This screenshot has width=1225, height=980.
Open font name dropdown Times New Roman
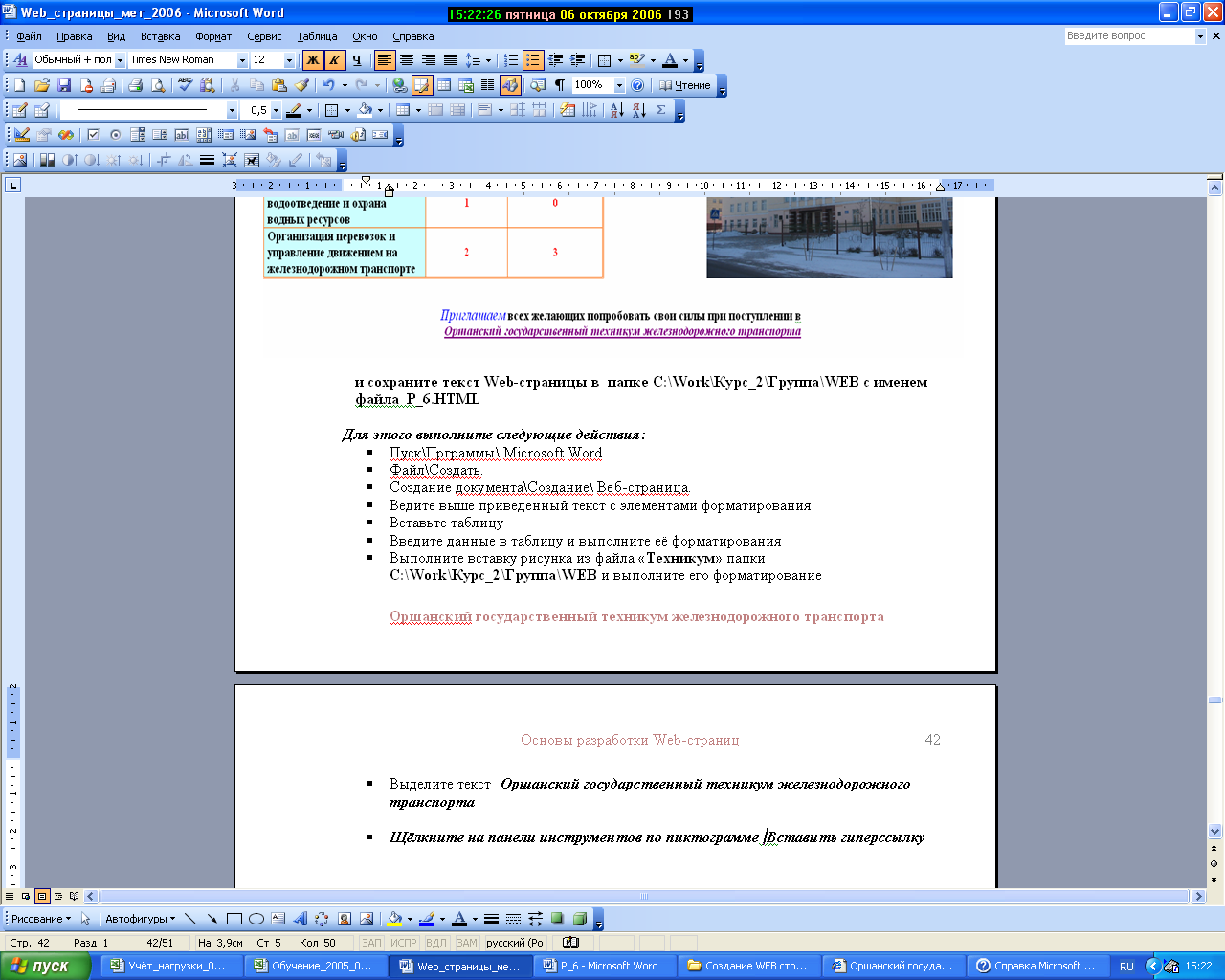[x=242, y=60]
